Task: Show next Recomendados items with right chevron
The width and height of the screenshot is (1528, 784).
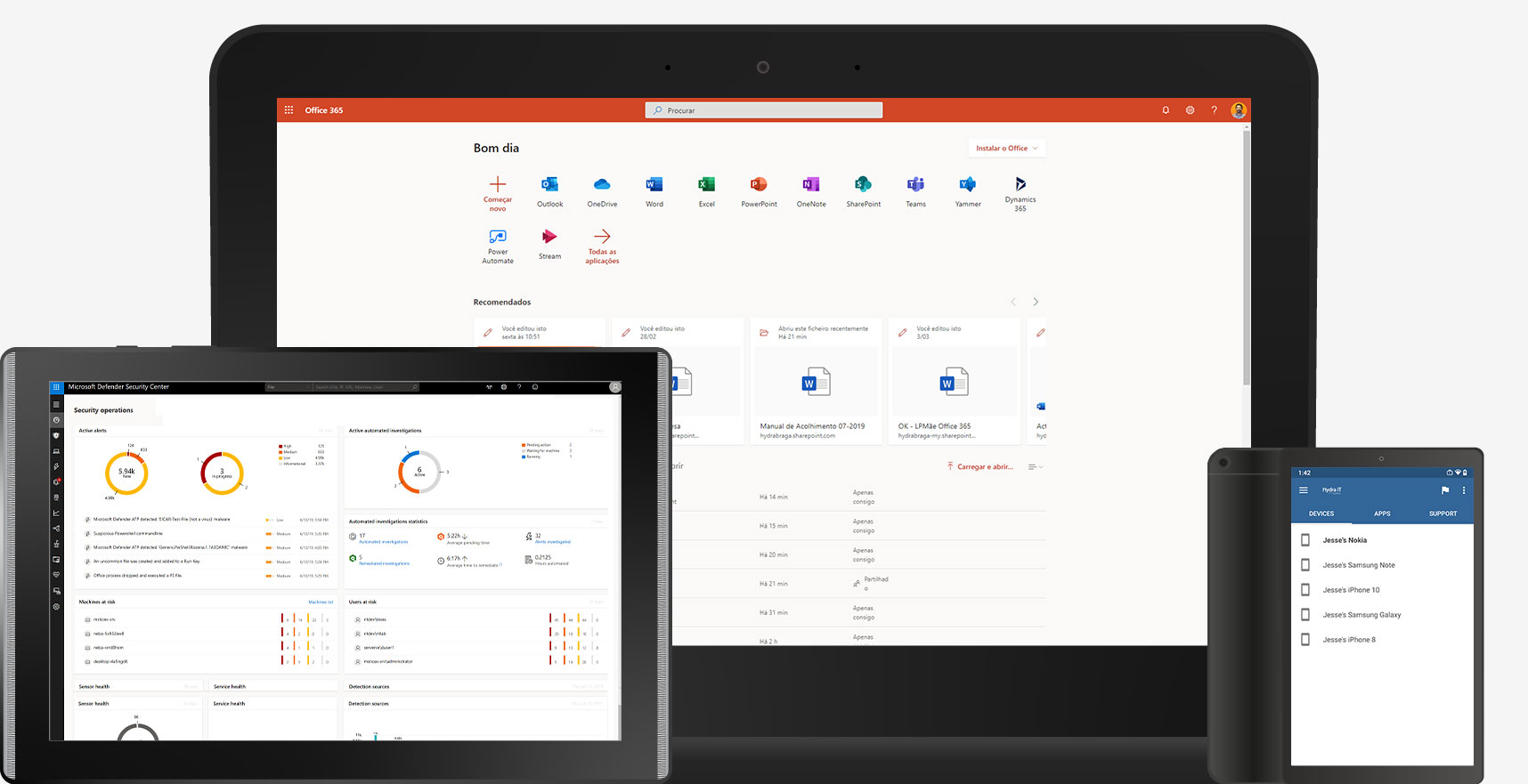Action: coord(1035,303)
